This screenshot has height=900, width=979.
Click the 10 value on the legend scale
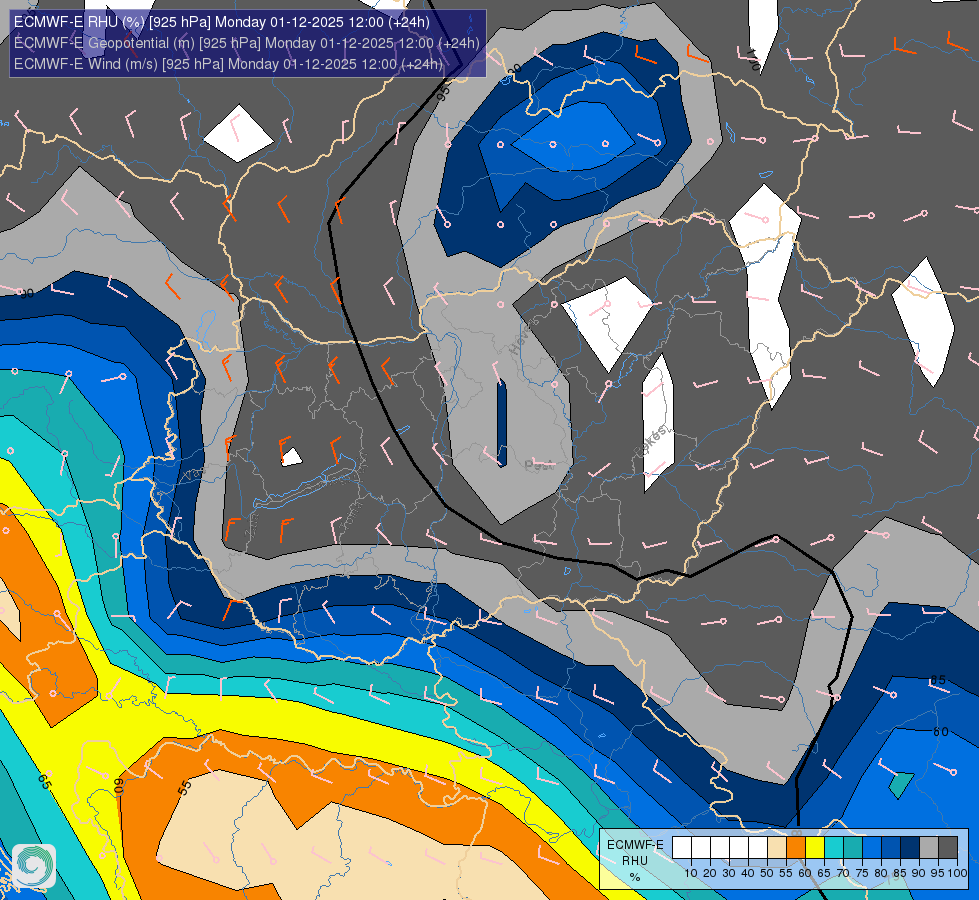691,873
